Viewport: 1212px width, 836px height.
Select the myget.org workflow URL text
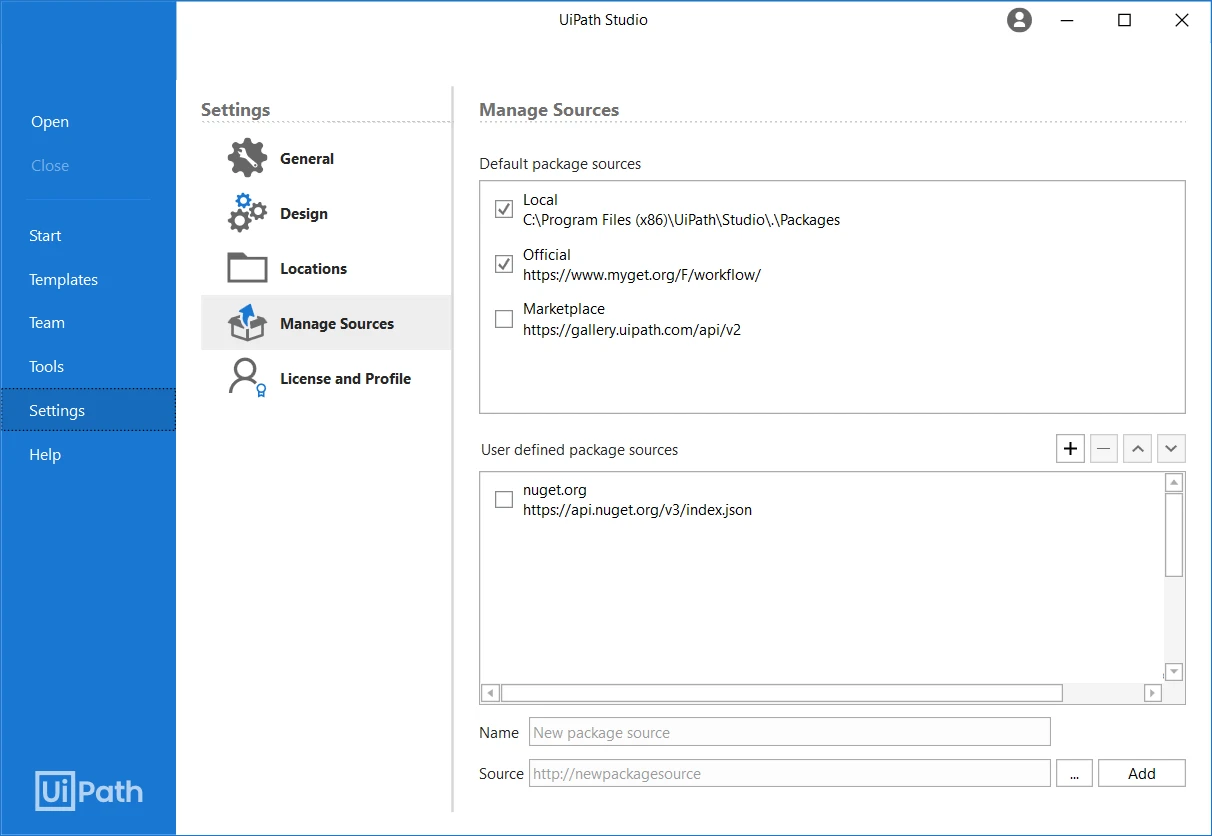[x=641, y=275]
